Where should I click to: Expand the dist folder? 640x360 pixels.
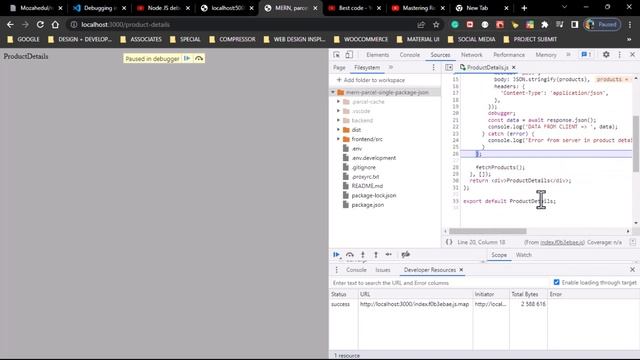(338, 130)
